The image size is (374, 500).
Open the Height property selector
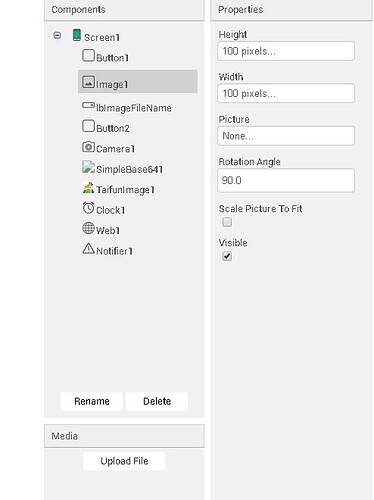tap(286, 51)
